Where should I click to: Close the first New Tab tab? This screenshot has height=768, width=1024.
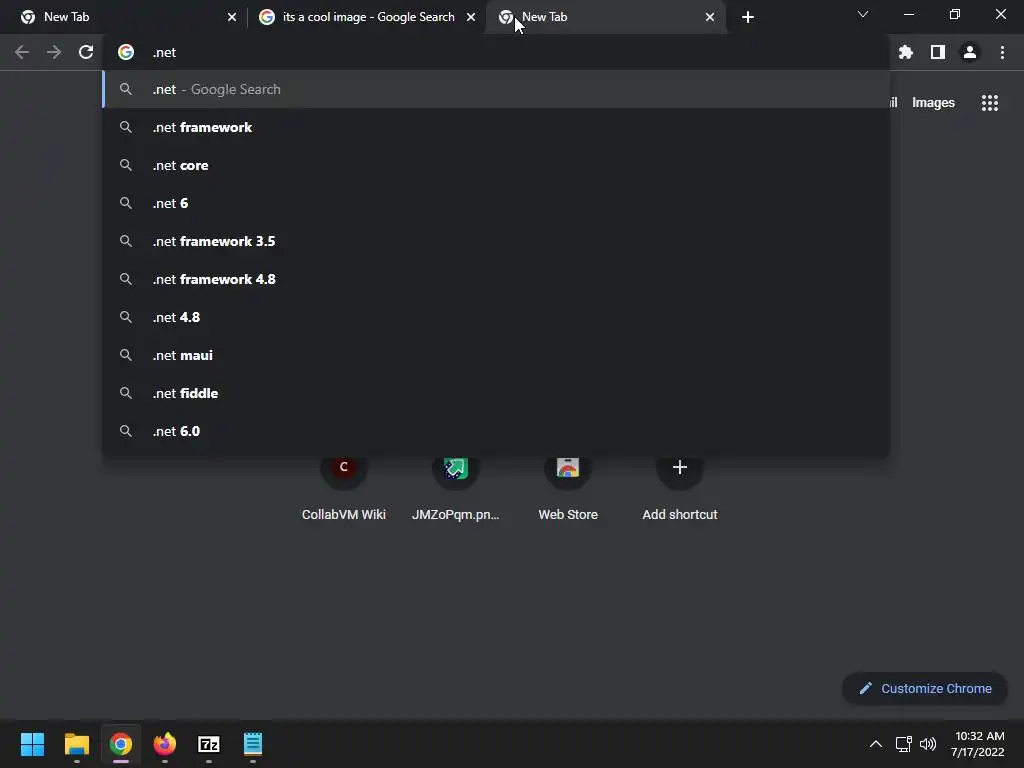point(232,17)
